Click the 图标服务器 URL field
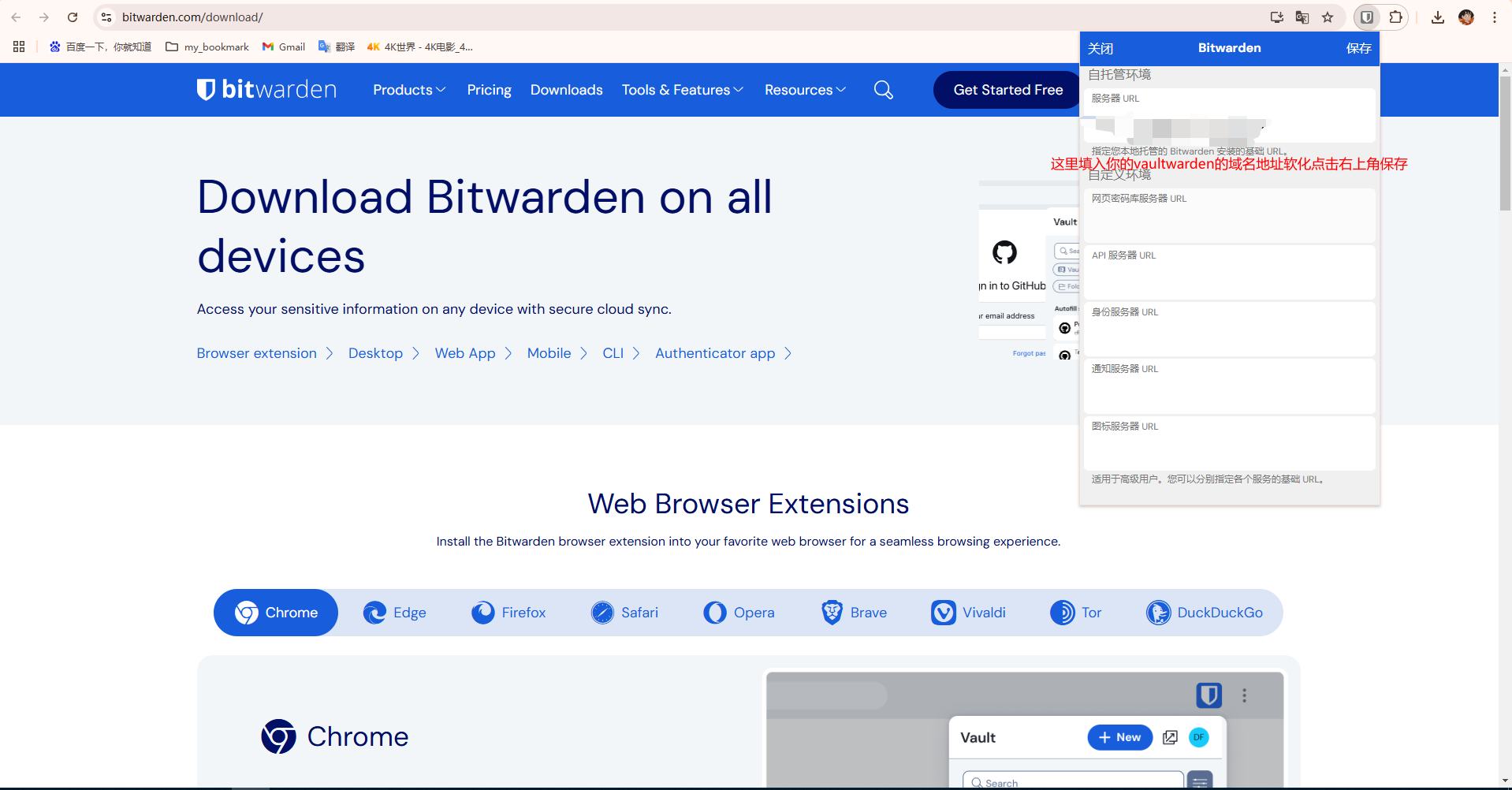Screen dimensions: 1512x790 click(1230, 443)
